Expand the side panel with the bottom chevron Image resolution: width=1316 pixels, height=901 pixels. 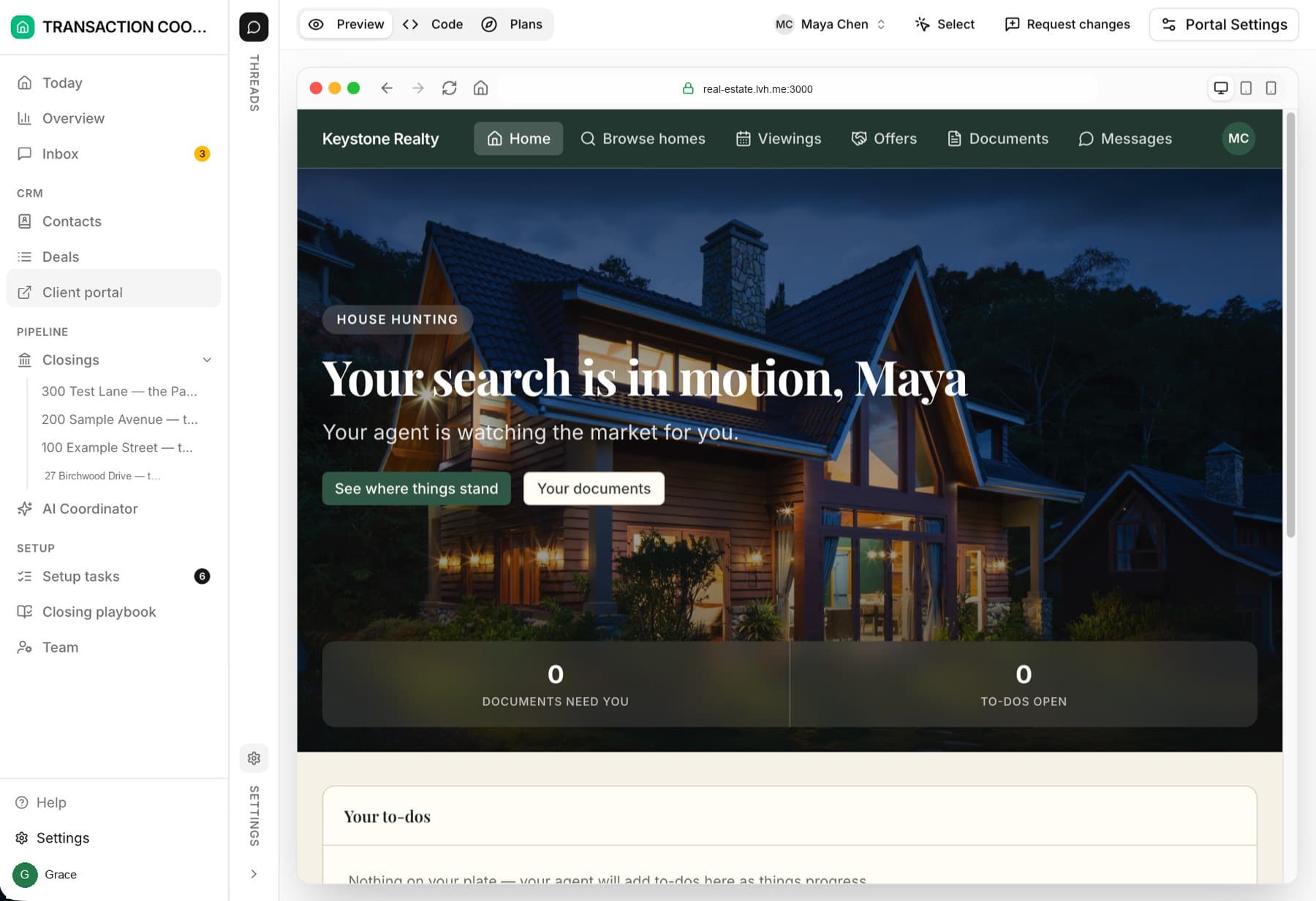[254, 874]
